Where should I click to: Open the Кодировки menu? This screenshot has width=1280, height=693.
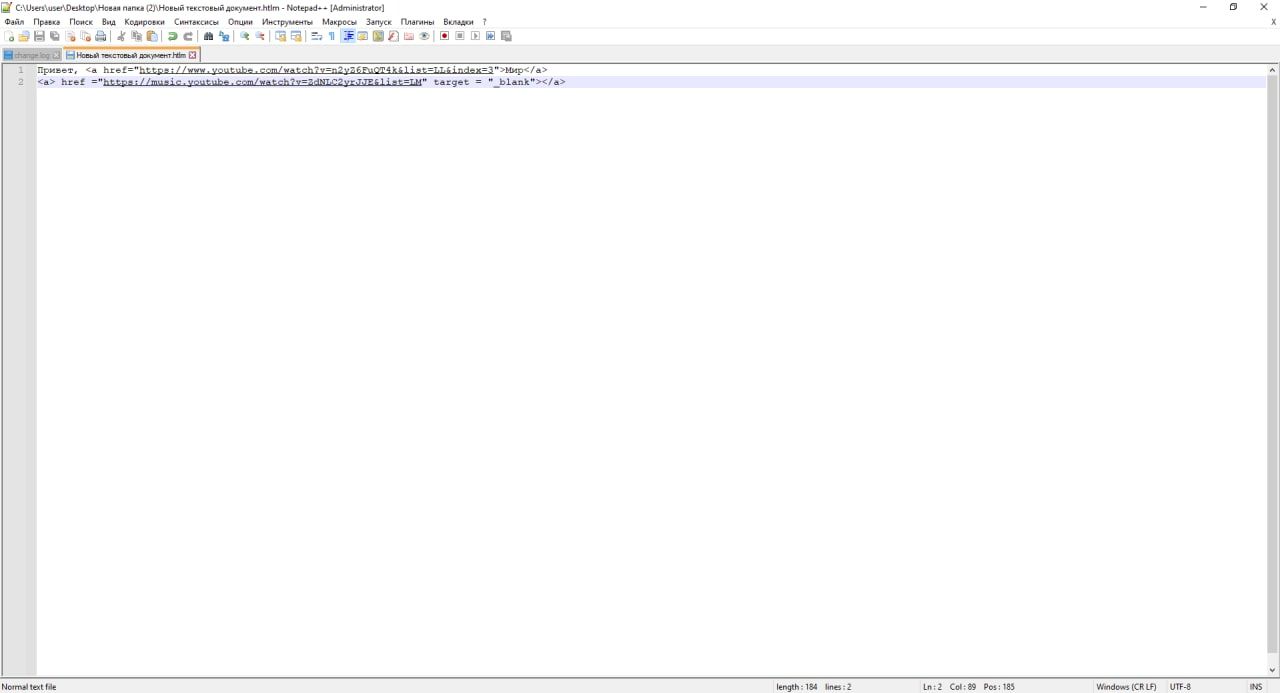click(x=144, y=21)
